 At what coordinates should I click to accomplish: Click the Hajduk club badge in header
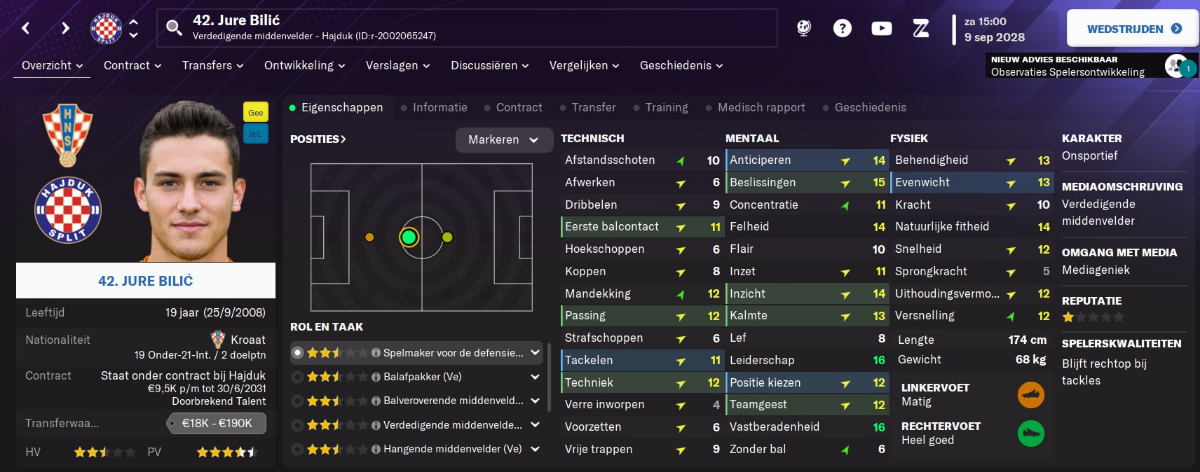105,28
